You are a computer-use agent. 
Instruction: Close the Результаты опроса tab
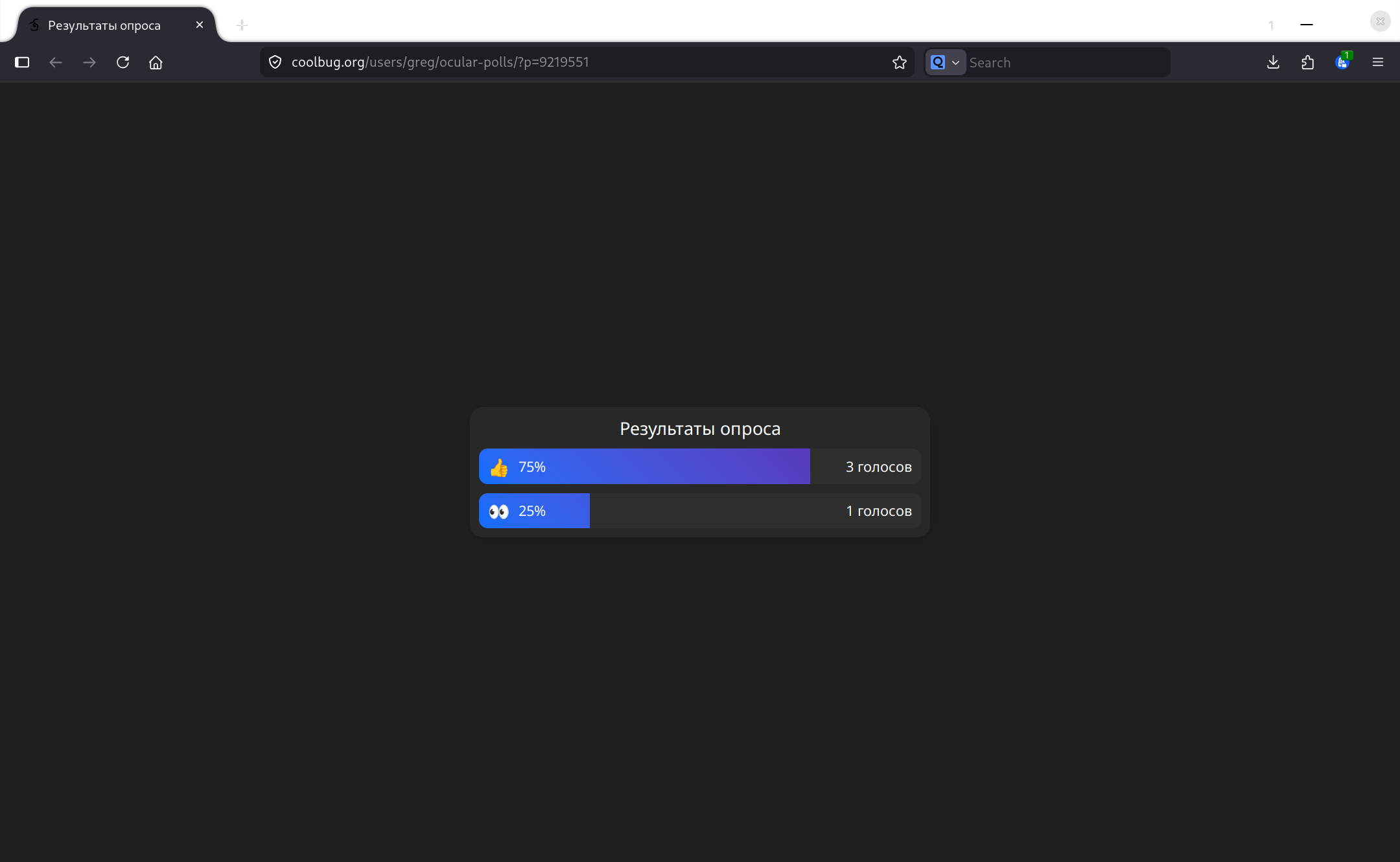pos(200,25)
